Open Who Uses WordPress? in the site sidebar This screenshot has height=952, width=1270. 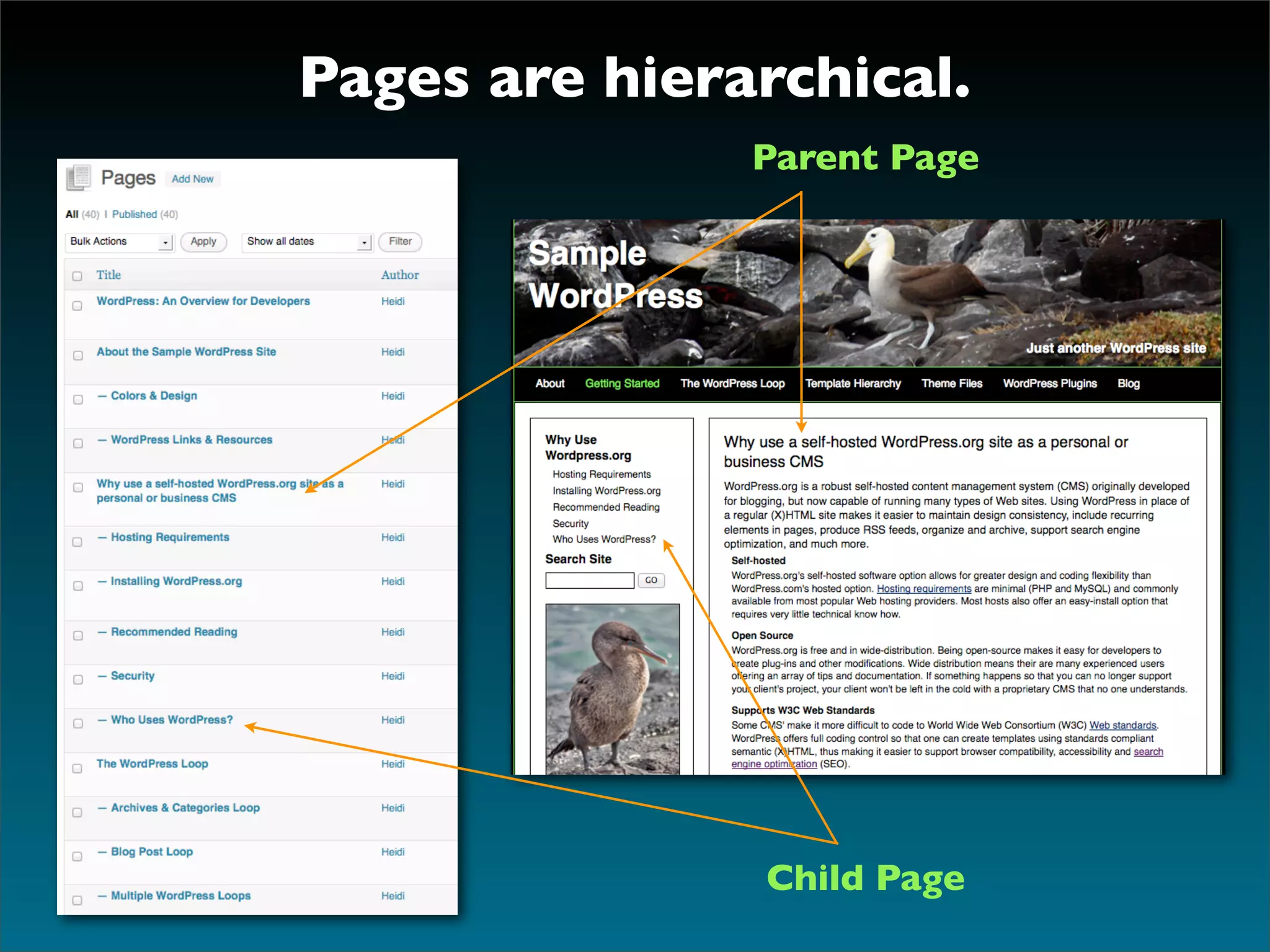click(x=604, y=539)
